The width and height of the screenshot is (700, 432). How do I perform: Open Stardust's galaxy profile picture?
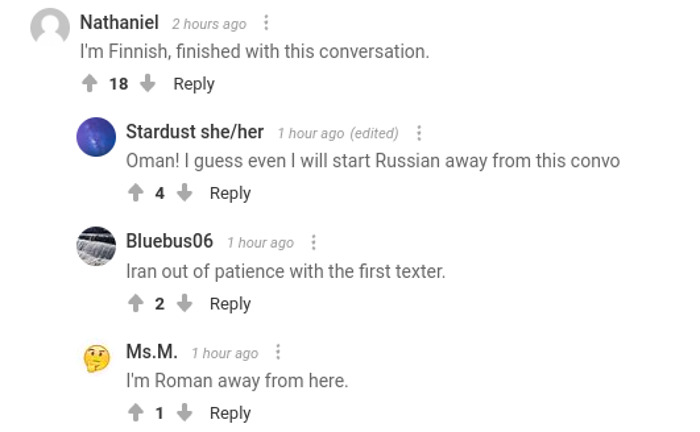point(96,137)
